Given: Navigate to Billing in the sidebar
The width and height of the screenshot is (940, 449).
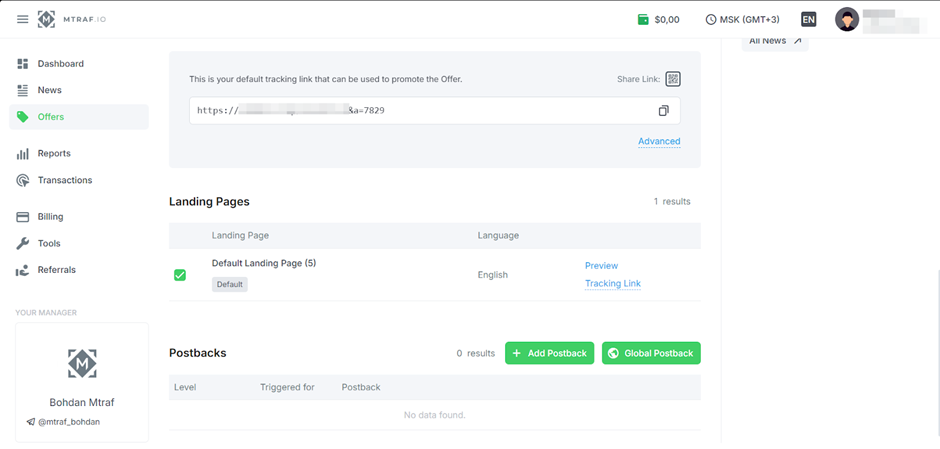Looking at the screenshot, I should (x=50, y=217).
